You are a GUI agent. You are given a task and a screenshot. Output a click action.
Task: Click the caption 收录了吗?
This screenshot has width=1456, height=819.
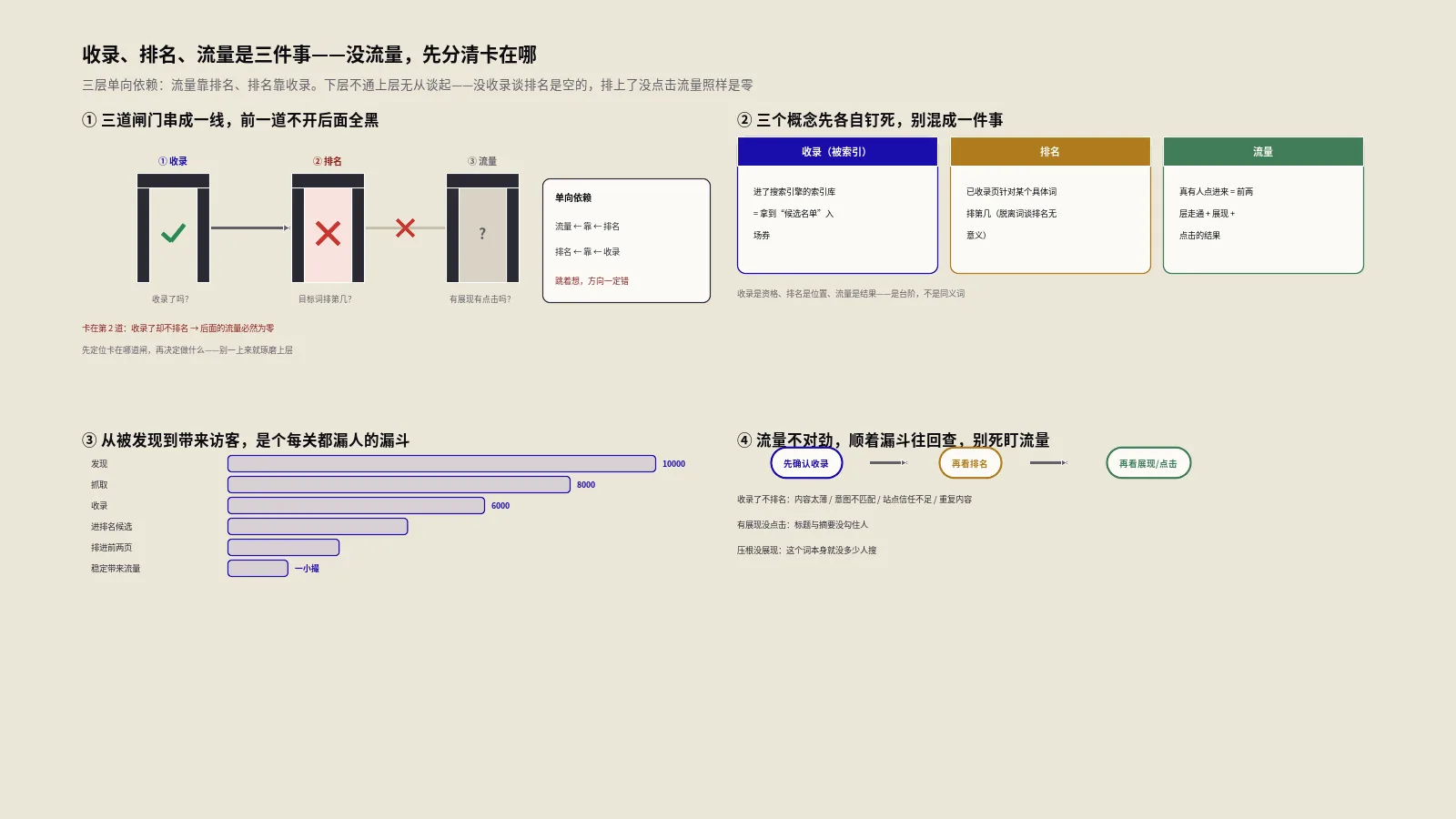171,299
